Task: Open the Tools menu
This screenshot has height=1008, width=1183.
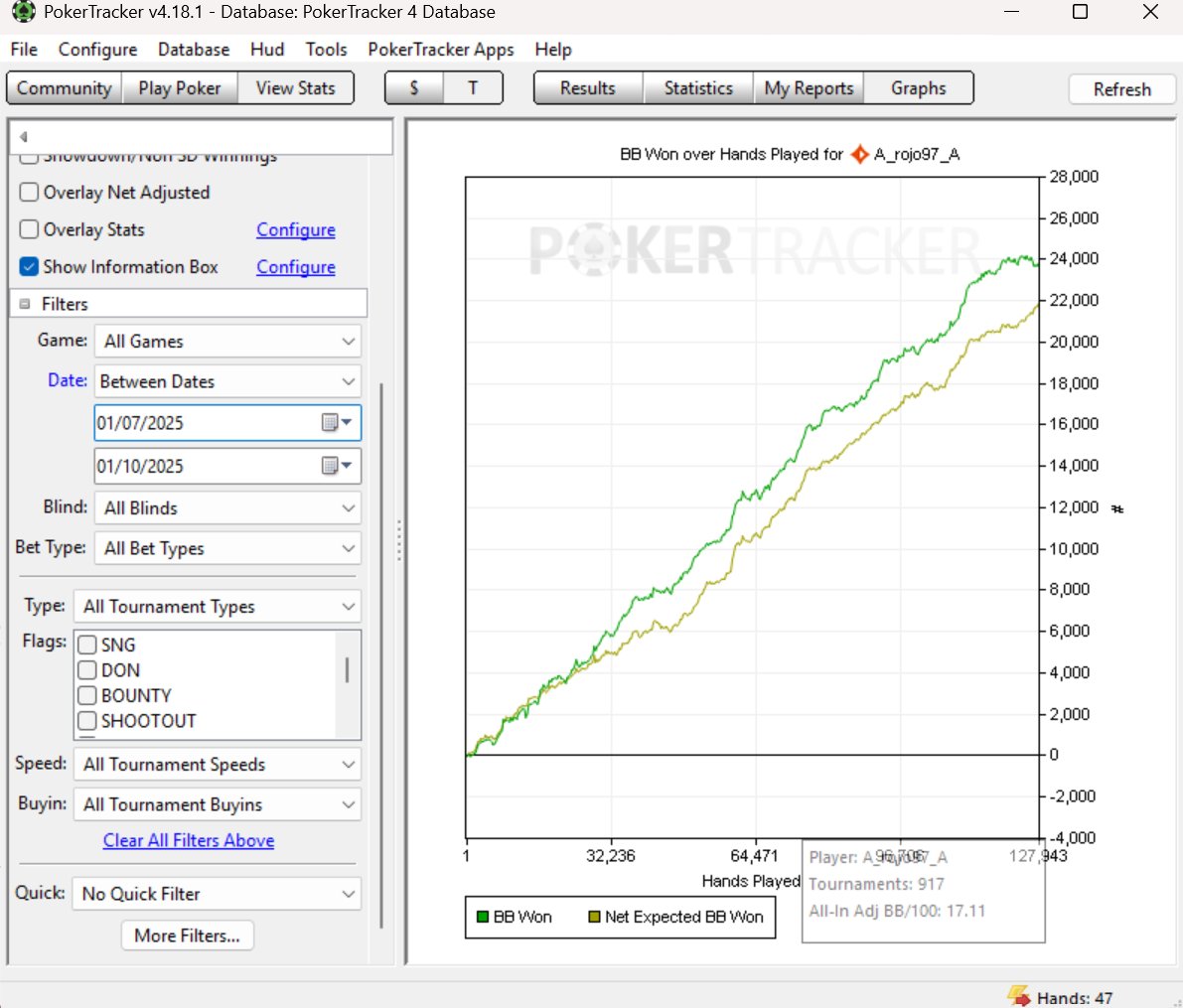Action: click(x=326, y=49)
